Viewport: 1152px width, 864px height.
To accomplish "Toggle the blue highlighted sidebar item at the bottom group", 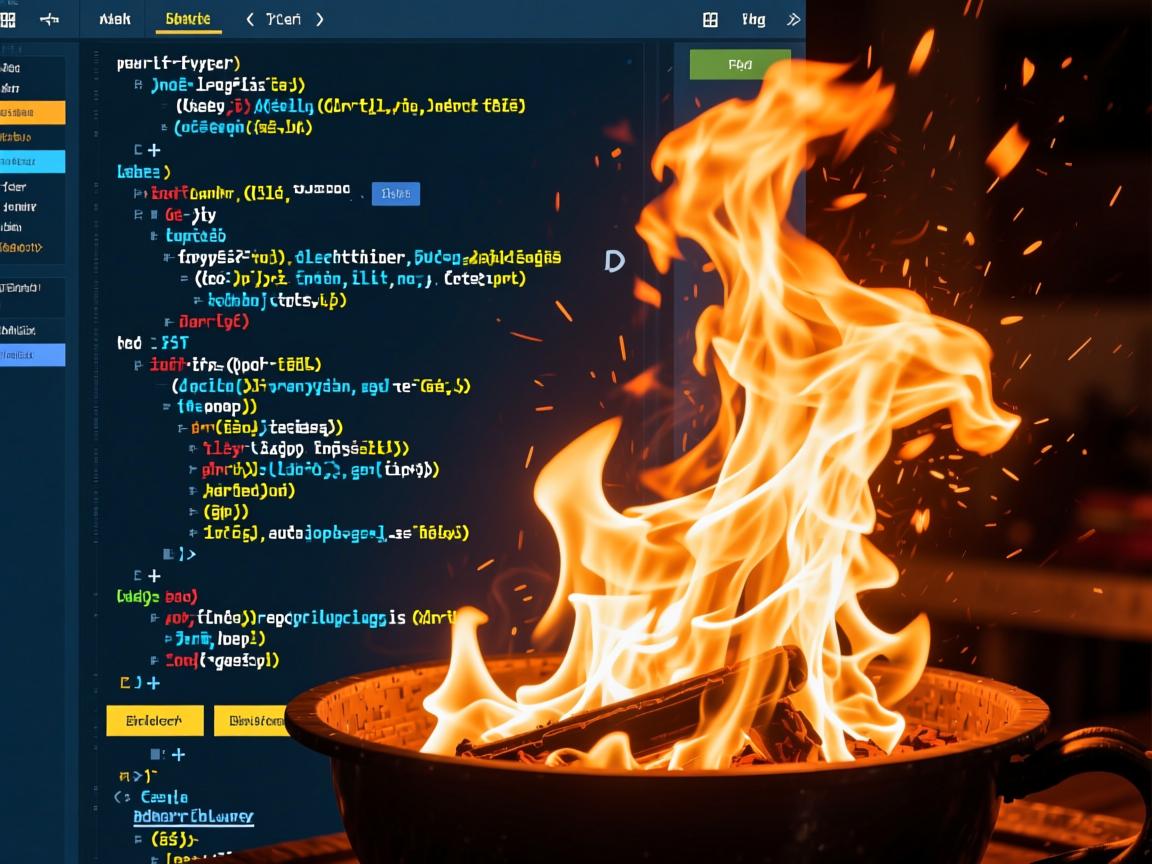I will [32, 354].
